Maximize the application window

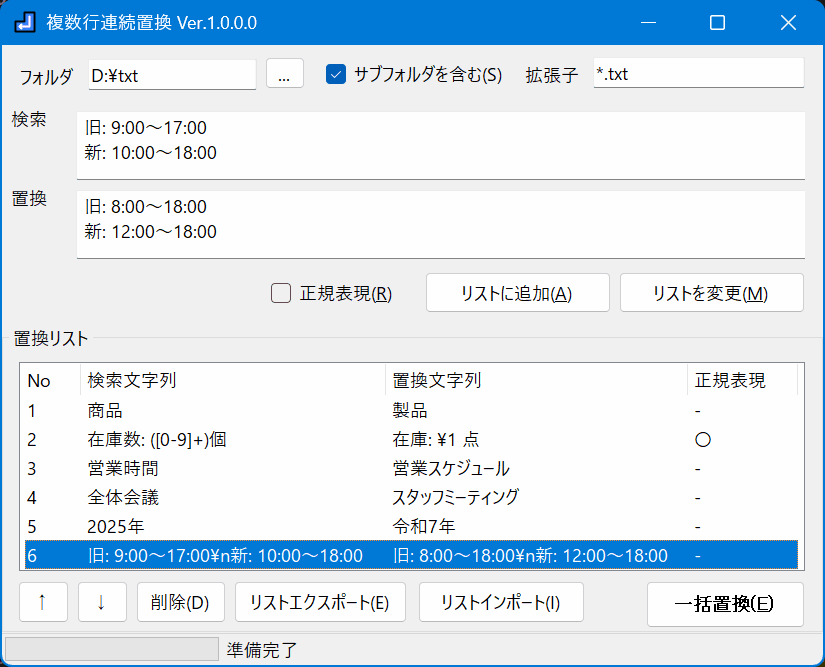click(717, 22)
